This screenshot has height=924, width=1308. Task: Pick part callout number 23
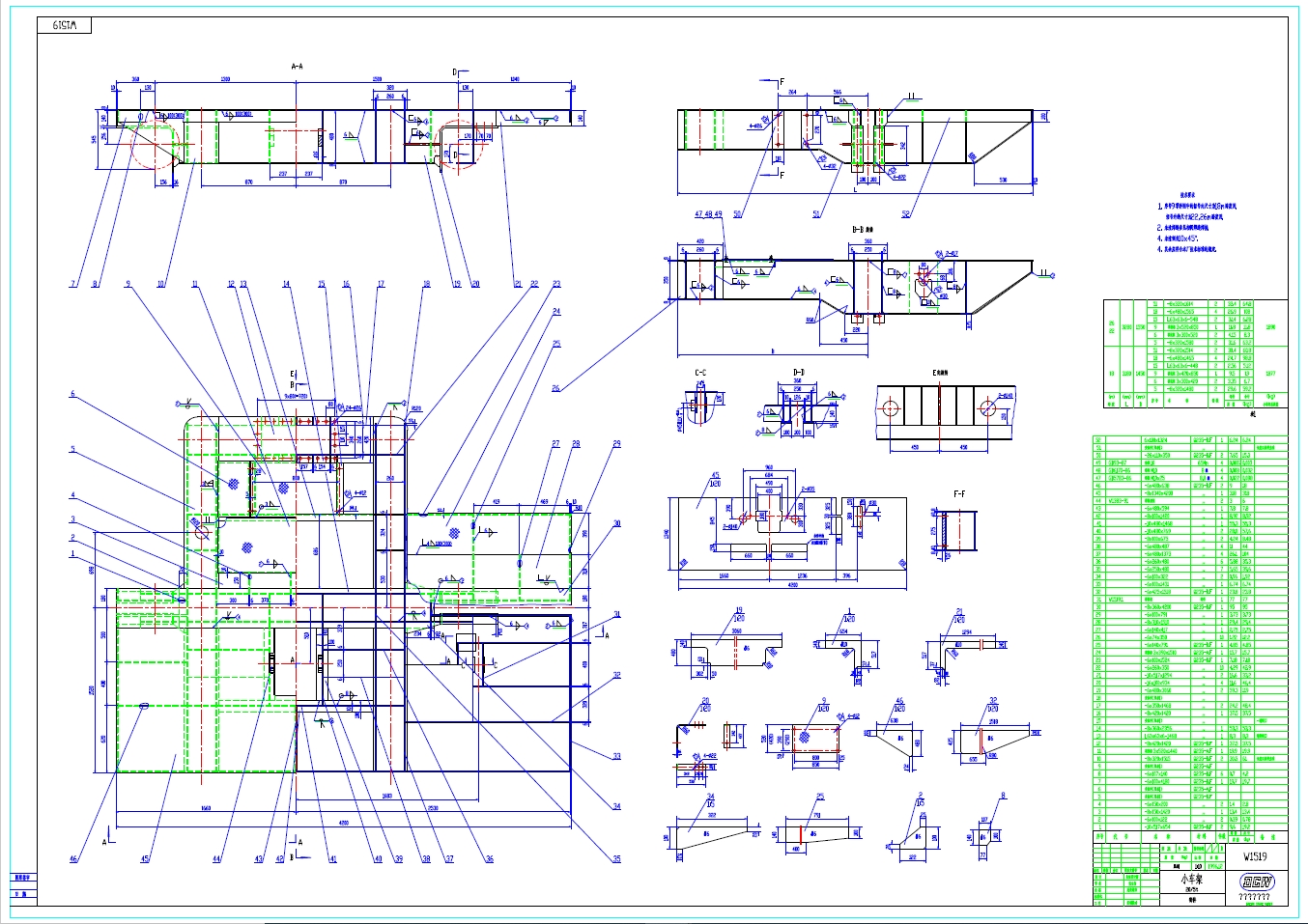pyautogui.click(x=556, y=284)
